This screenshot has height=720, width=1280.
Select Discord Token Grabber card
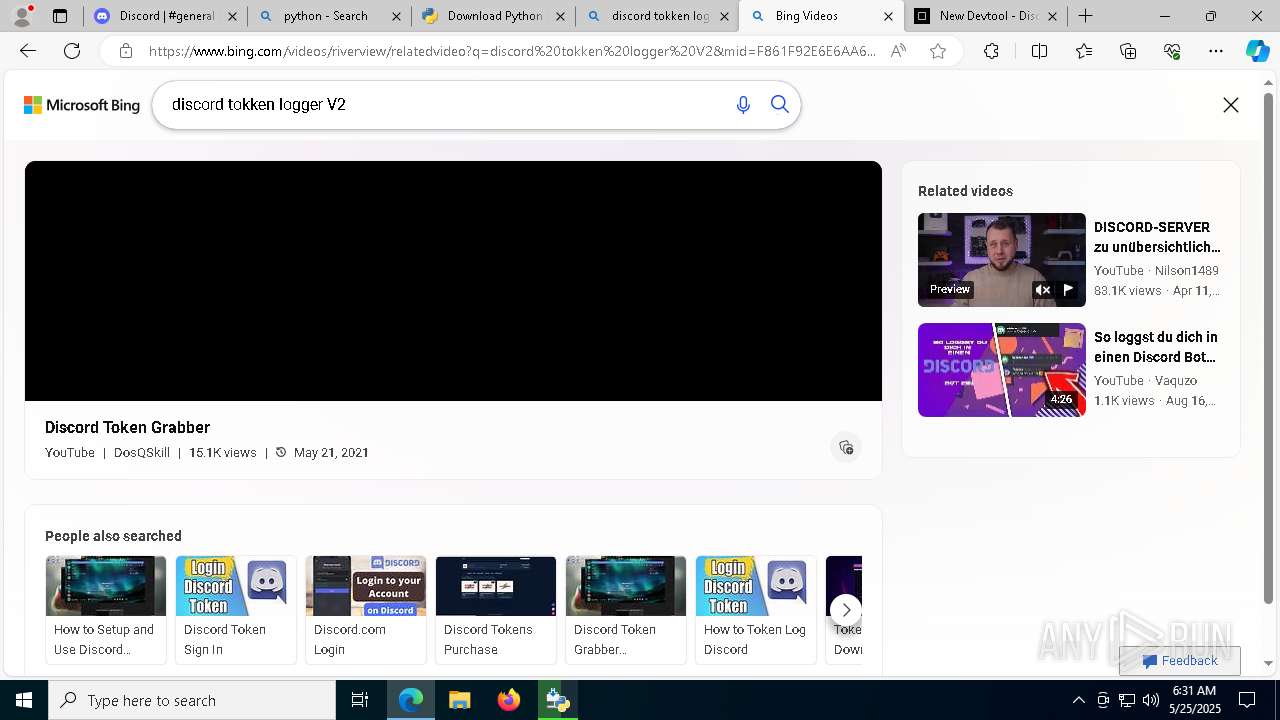coord(626,609)
